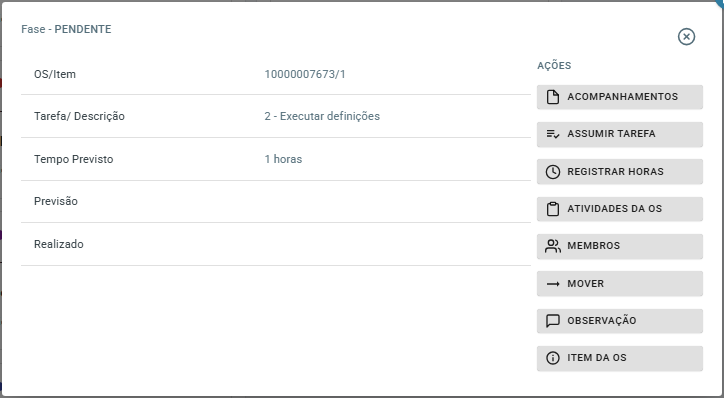
Task: Click the task description Executar definições
Action: click(330, 116)
